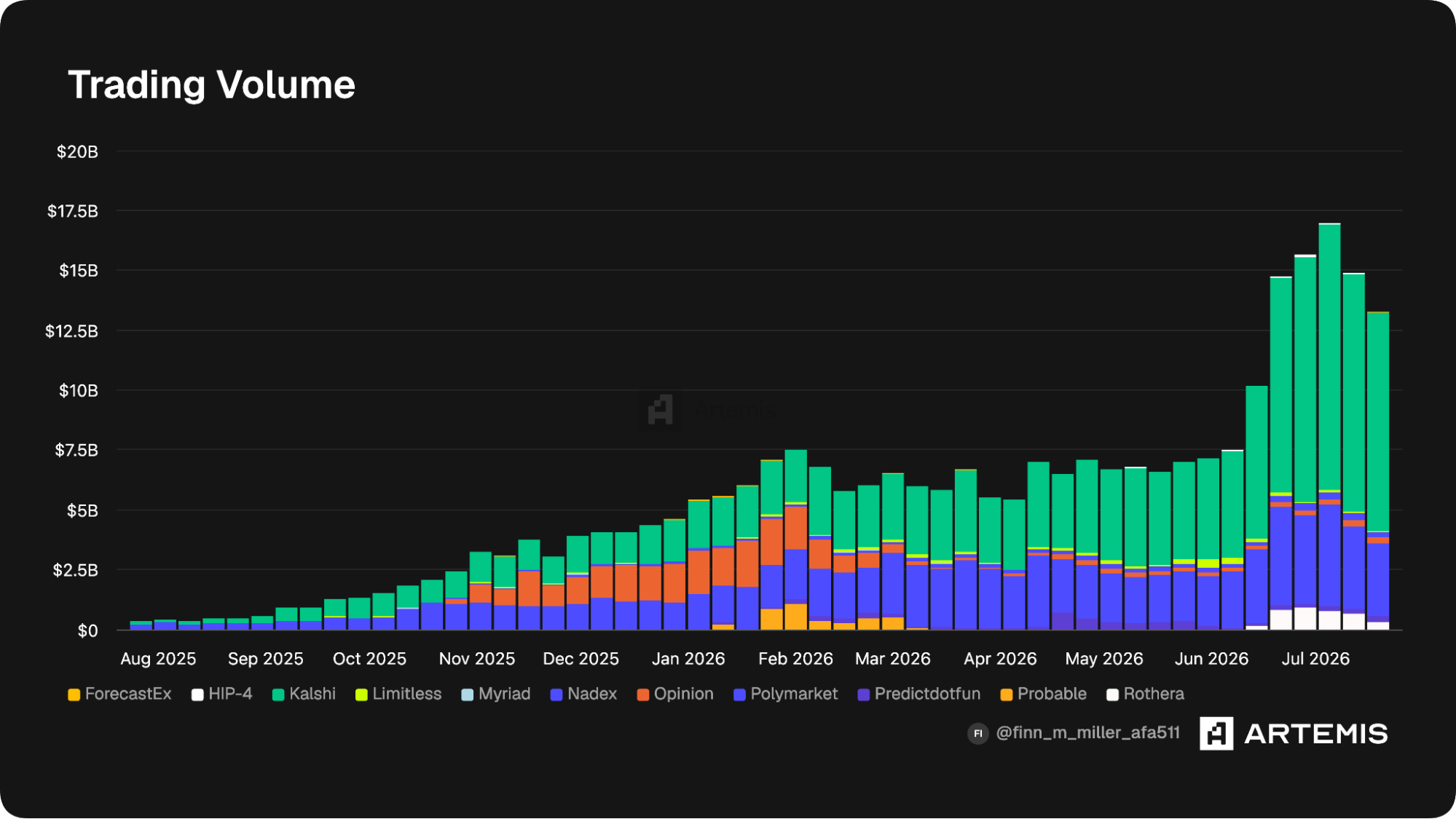This screenshot has height=819, width=1456.
Task: Click the Apr 2026 x-axis label
Action: [1000, 659]
